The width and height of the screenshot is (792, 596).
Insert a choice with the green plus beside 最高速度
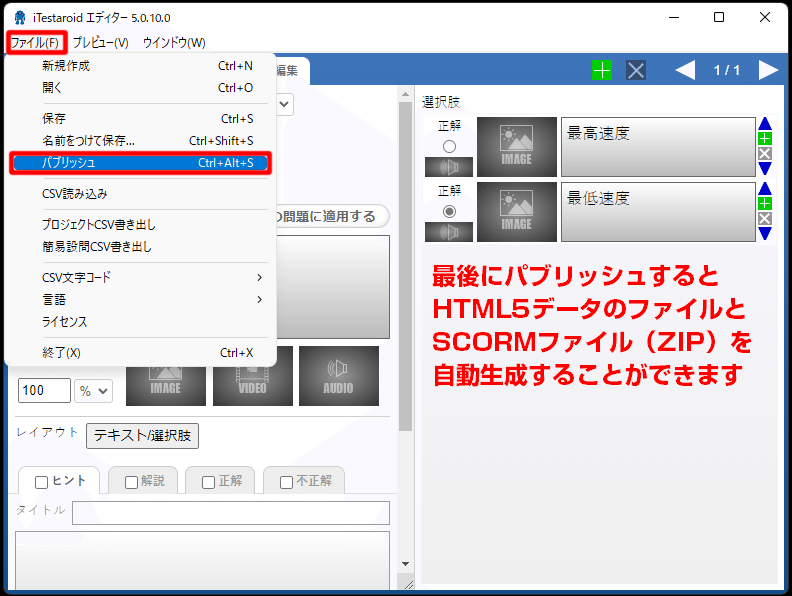click(765, 138)
